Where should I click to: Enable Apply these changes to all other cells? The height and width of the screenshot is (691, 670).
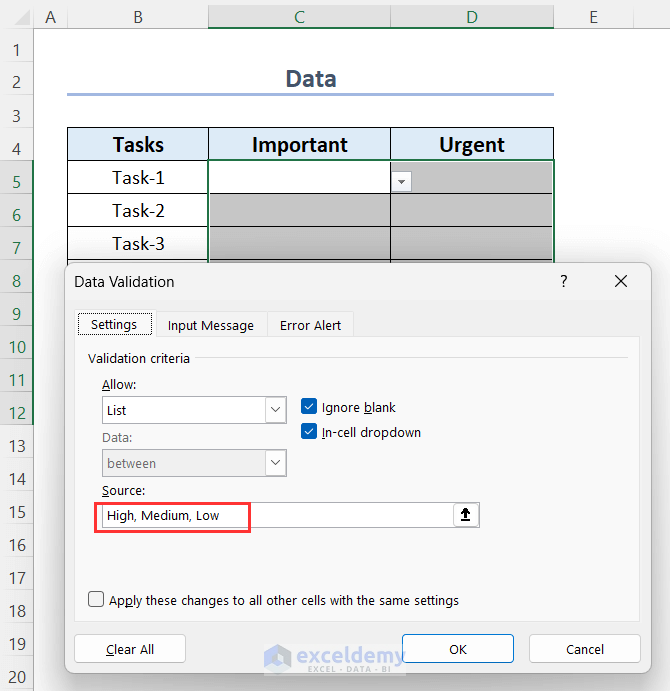(96, 600)
